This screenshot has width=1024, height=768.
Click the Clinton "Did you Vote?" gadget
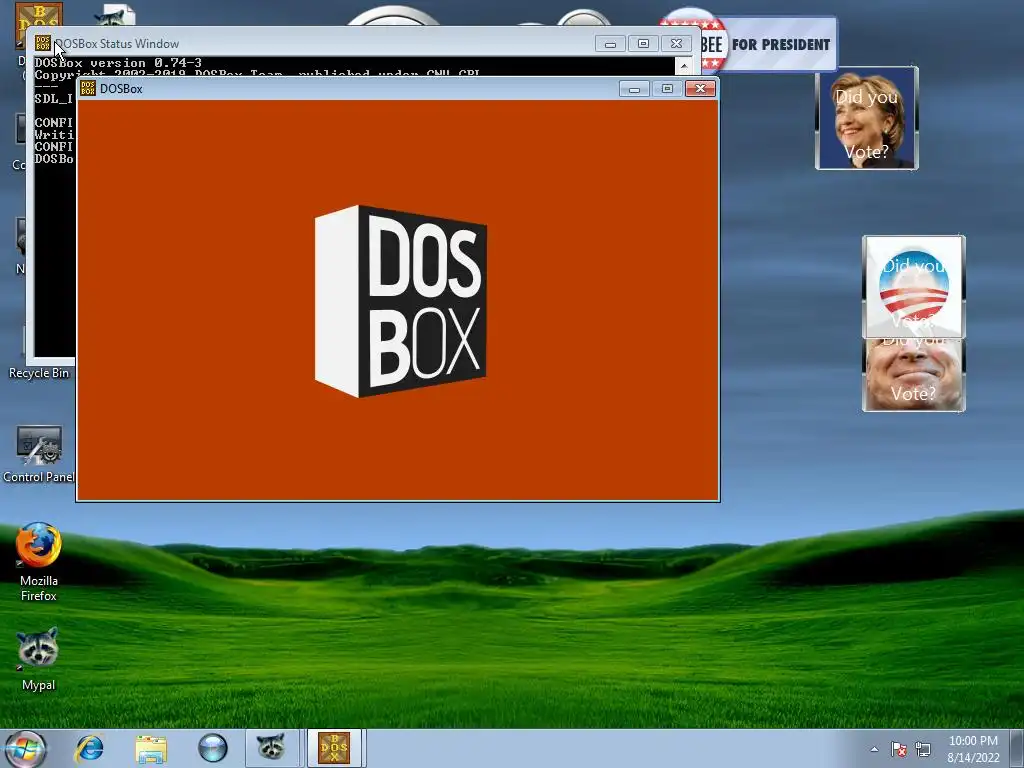[867, 118]
